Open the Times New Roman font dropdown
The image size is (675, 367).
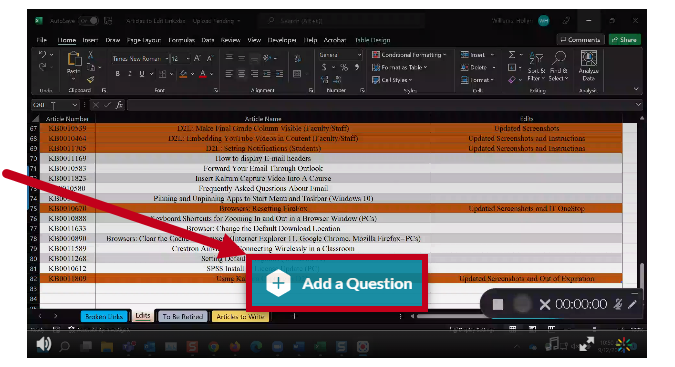coord(167,59)
